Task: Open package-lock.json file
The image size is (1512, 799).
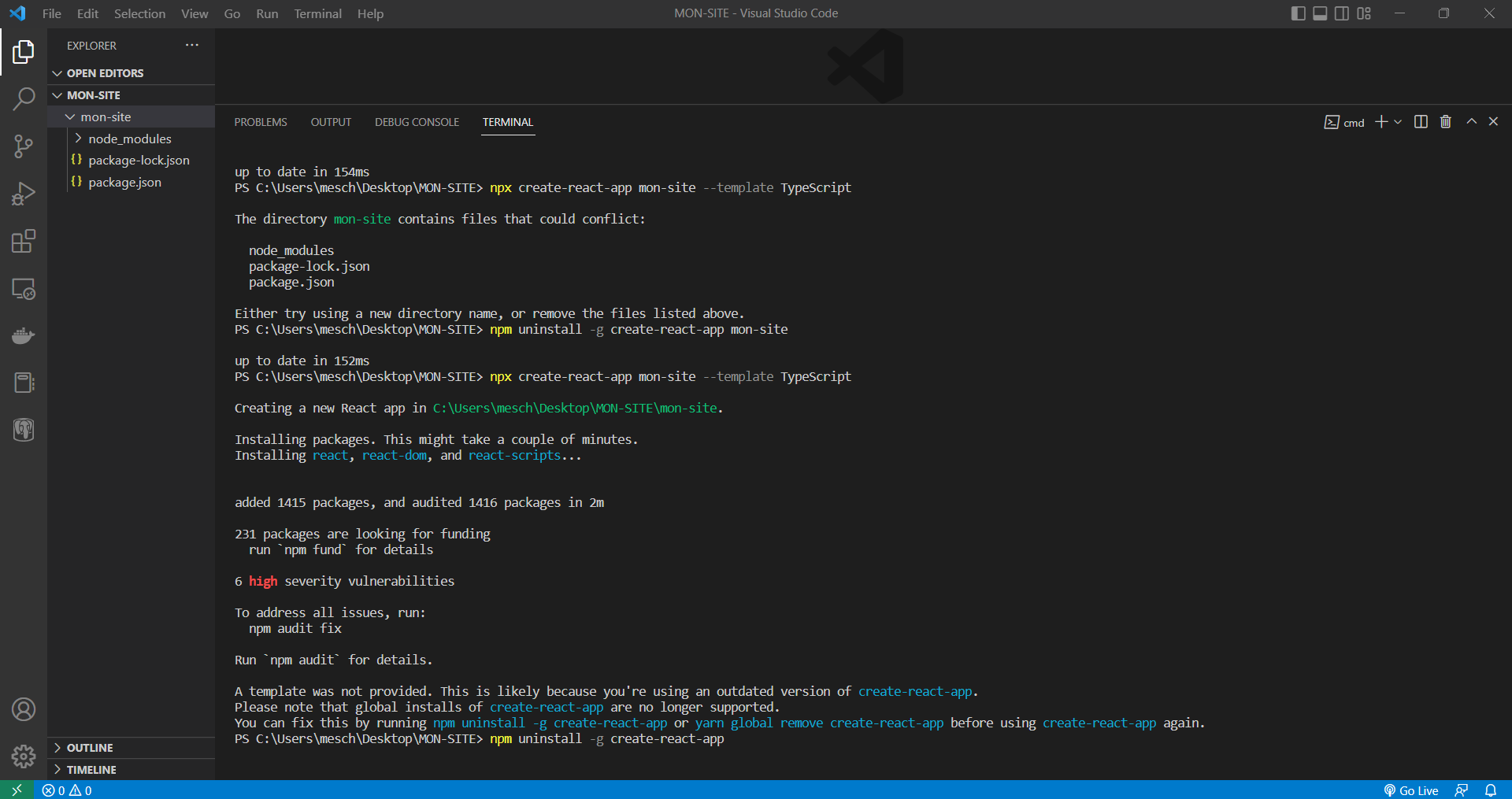Action: coord(131,160)
